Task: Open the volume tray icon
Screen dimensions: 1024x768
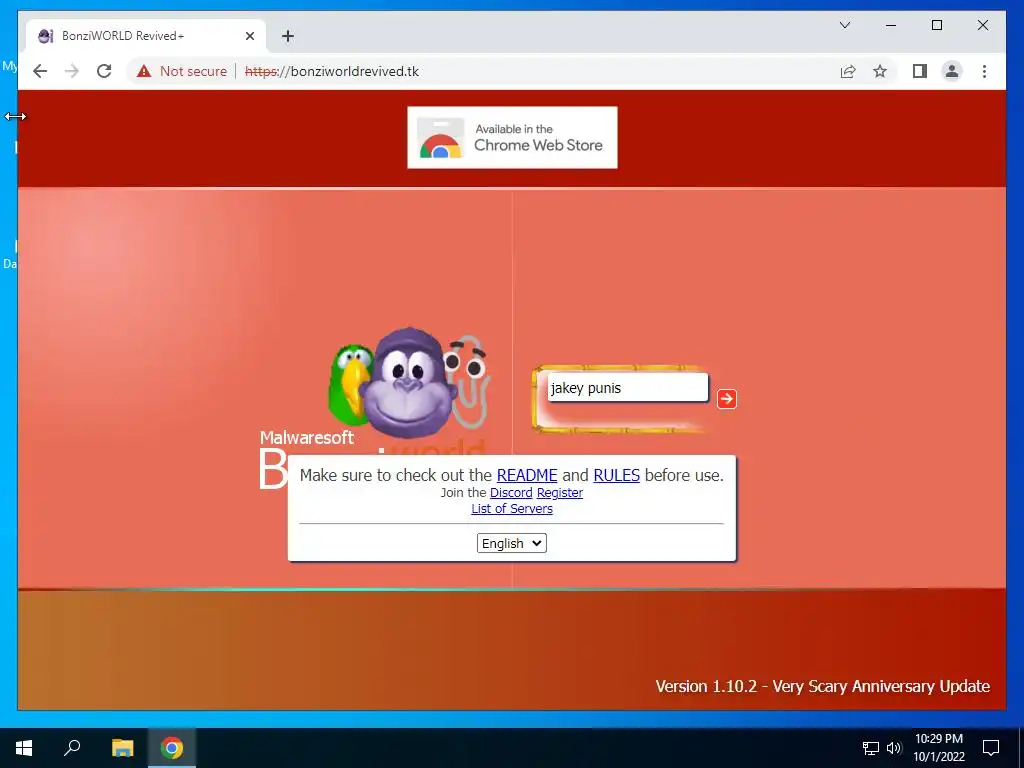Action: tap(894, 748)
